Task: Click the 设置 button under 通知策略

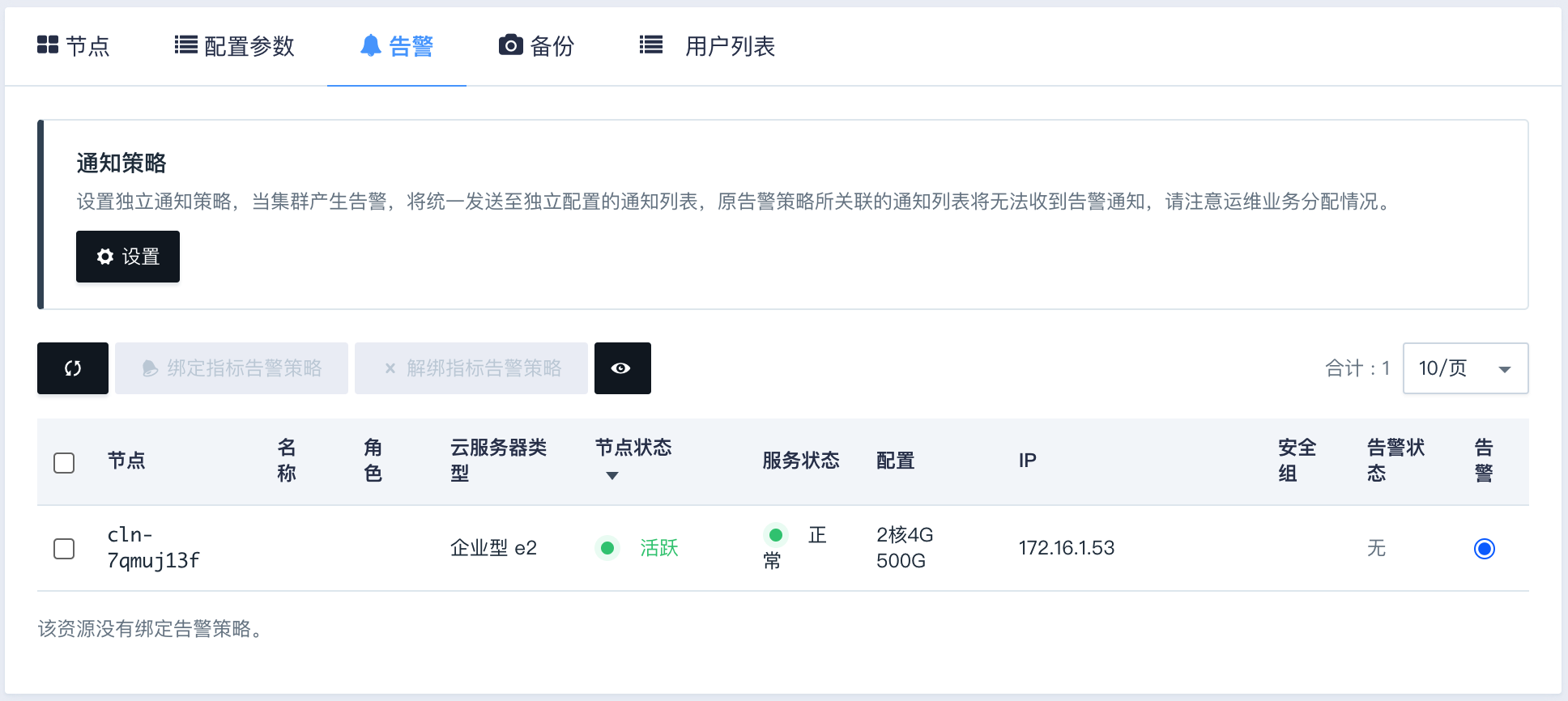Action: (x=128, y=257)
